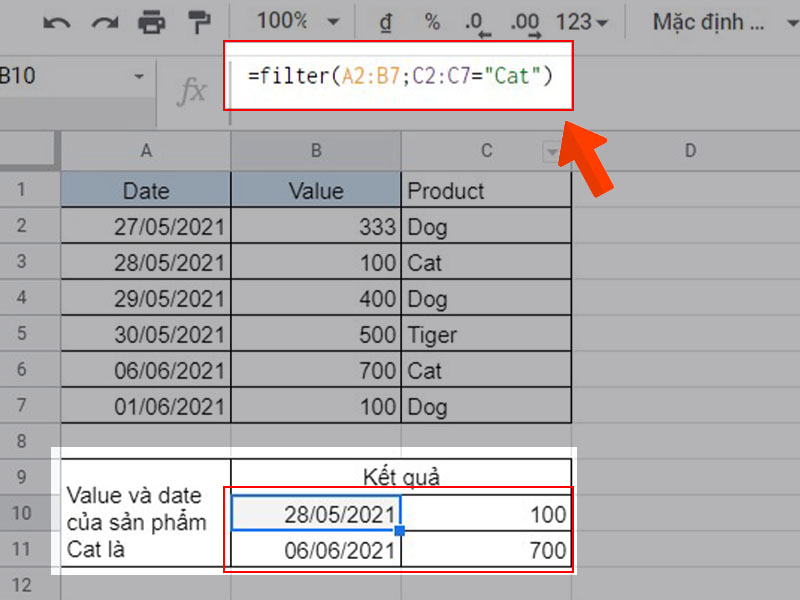The height and width of the screenshot is (600, 800).
Task: Click cell A3 with 28/05/2021
Action: tap(146, 262)
